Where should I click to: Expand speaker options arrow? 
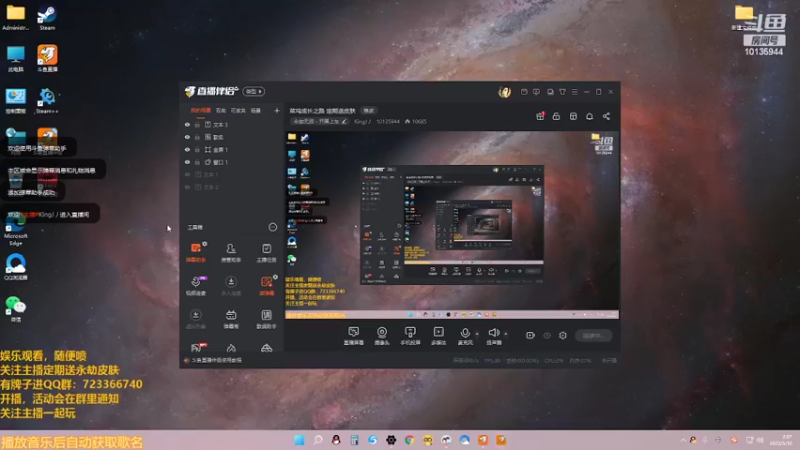click(506, 334)
